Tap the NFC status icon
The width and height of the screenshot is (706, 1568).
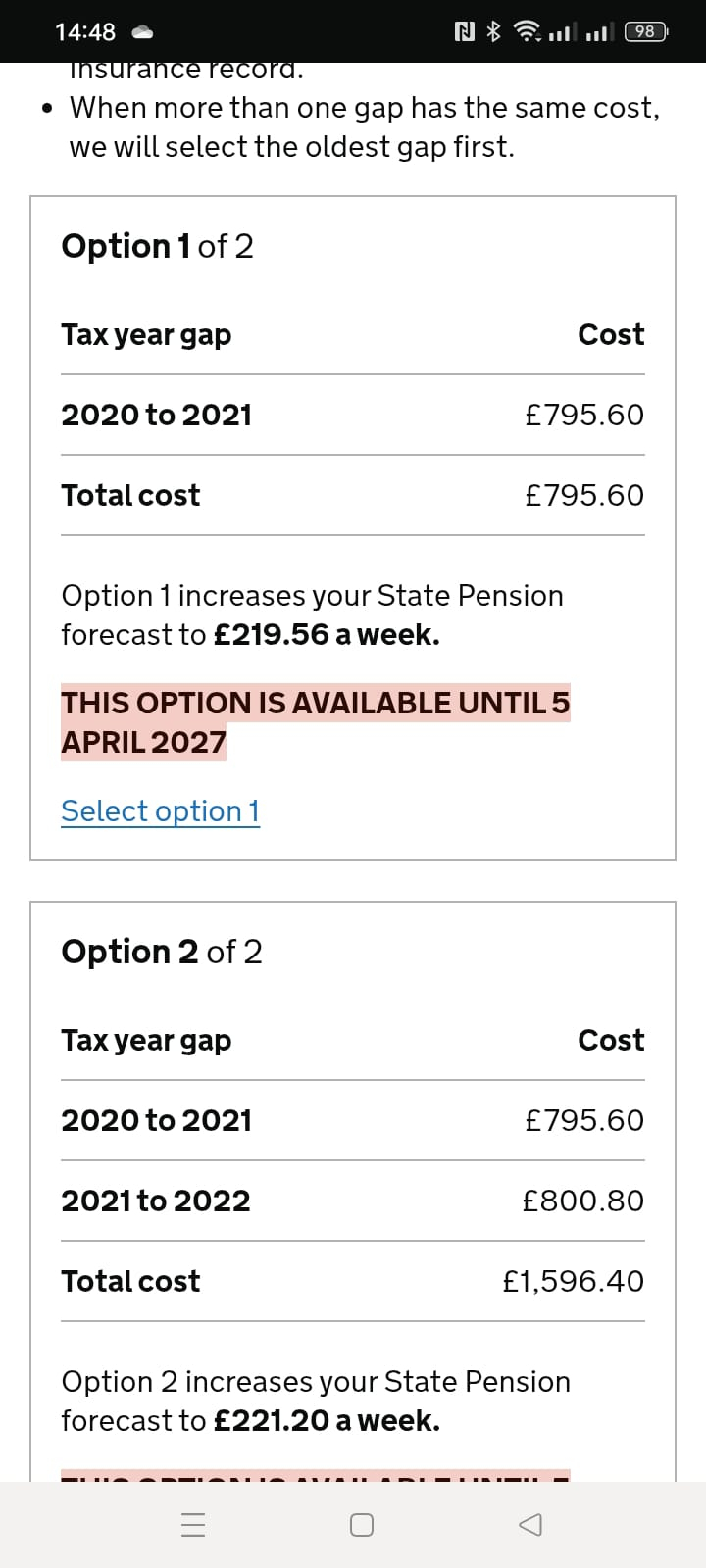(465, 31)
